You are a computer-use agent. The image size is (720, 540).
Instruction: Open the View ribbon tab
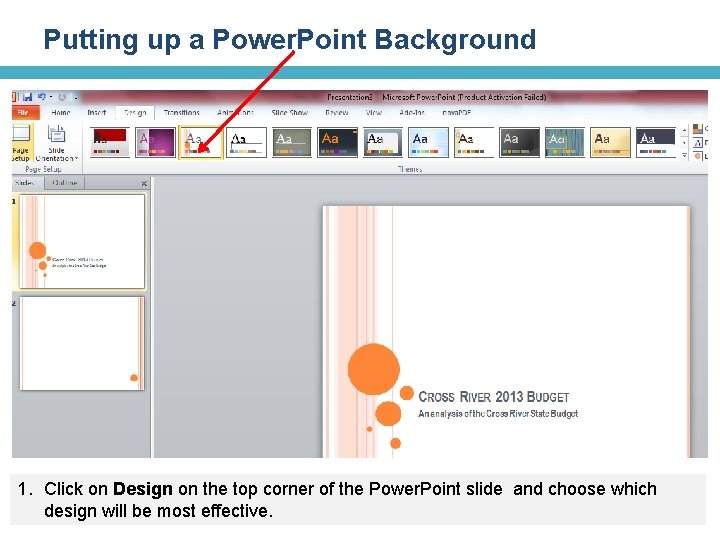(374, 112)
